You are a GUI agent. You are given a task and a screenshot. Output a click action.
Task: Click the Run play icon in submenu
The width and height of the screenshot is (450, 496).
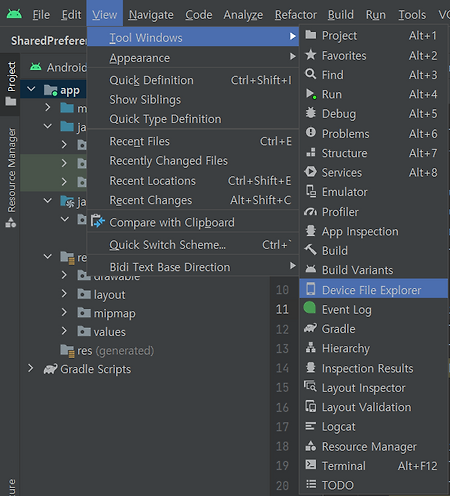[x=311, y=94]
